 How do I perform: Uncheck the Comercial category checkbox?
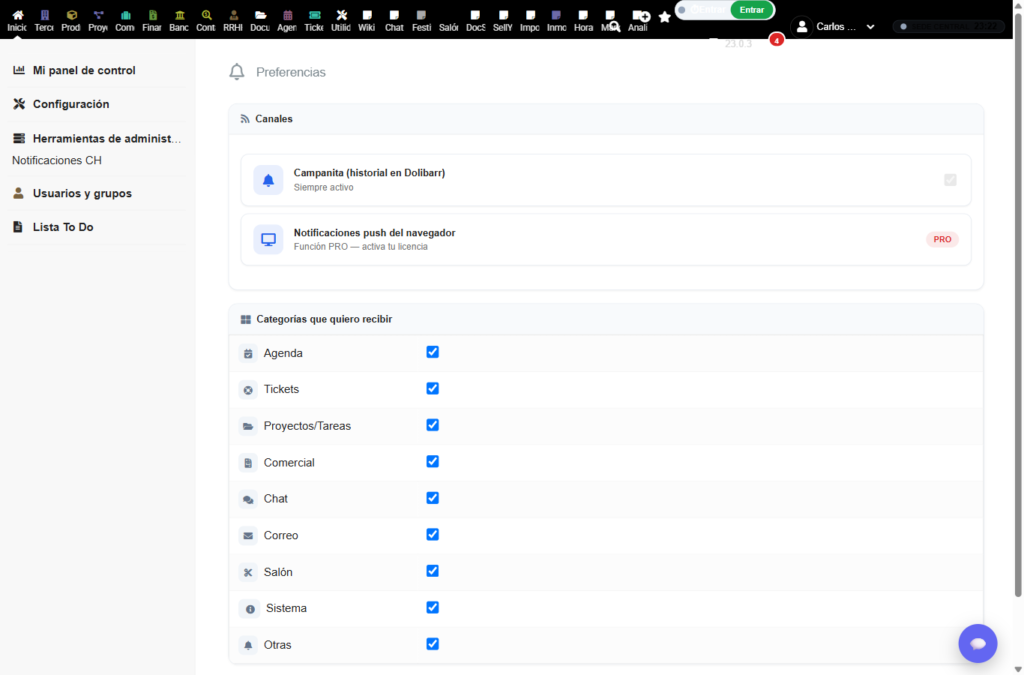432,462
